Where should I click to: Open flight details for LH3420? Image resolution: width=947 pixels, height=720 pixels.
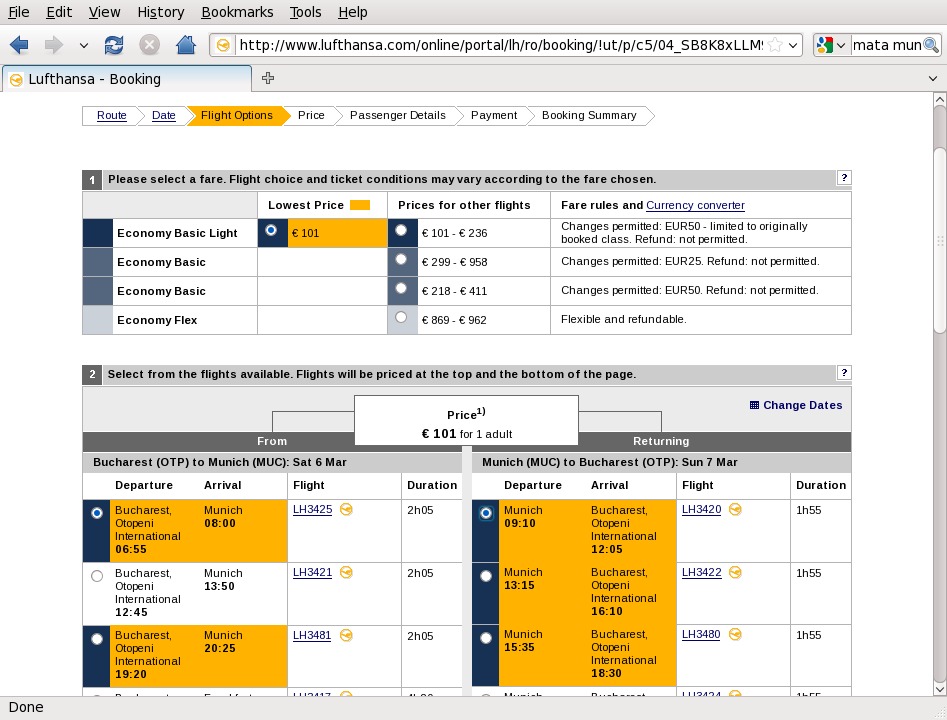tap(701, 509)
